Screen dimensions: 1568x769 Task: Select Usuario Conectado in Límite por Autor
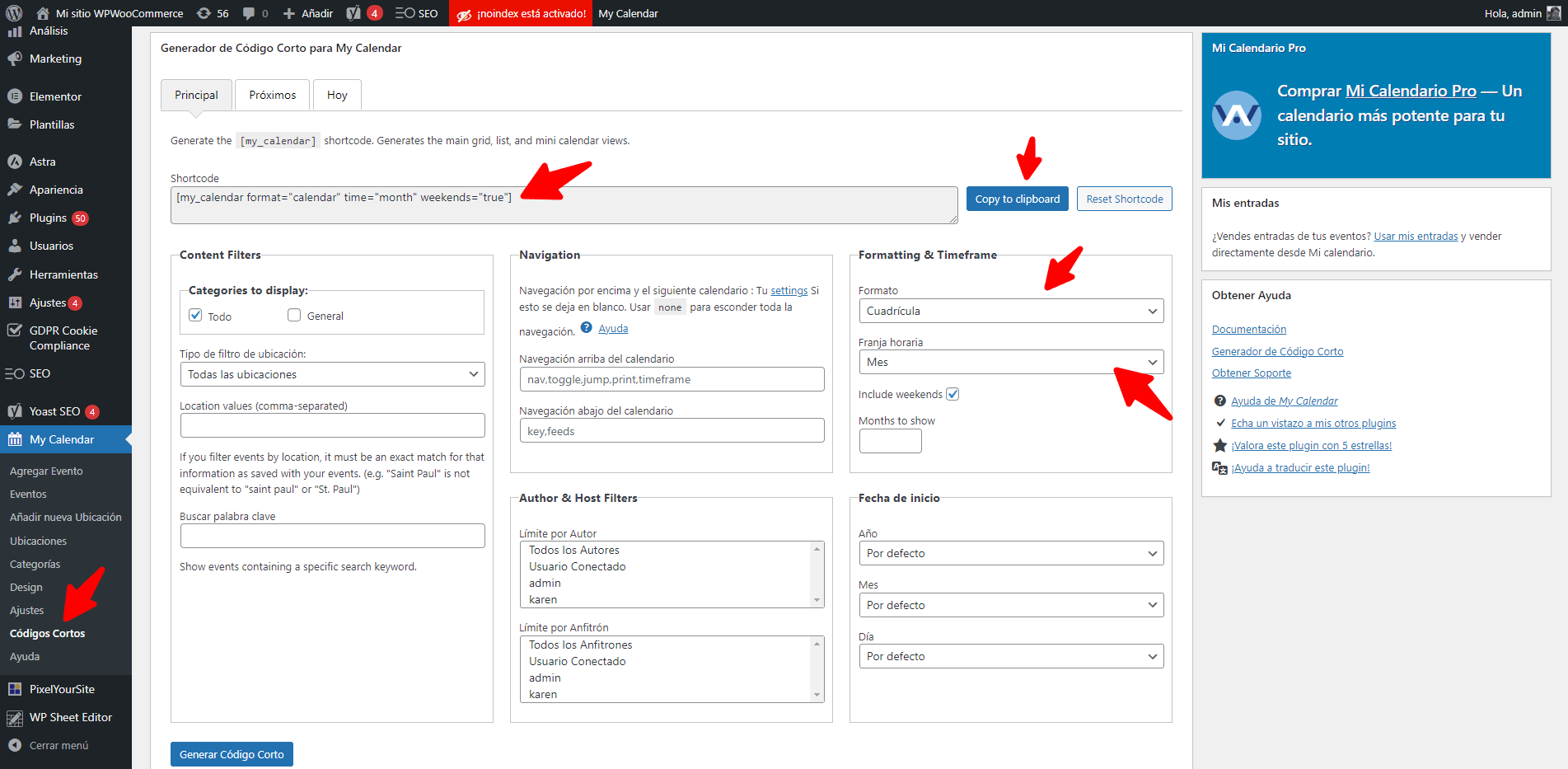pyautogui.click(x=577, y=567)
